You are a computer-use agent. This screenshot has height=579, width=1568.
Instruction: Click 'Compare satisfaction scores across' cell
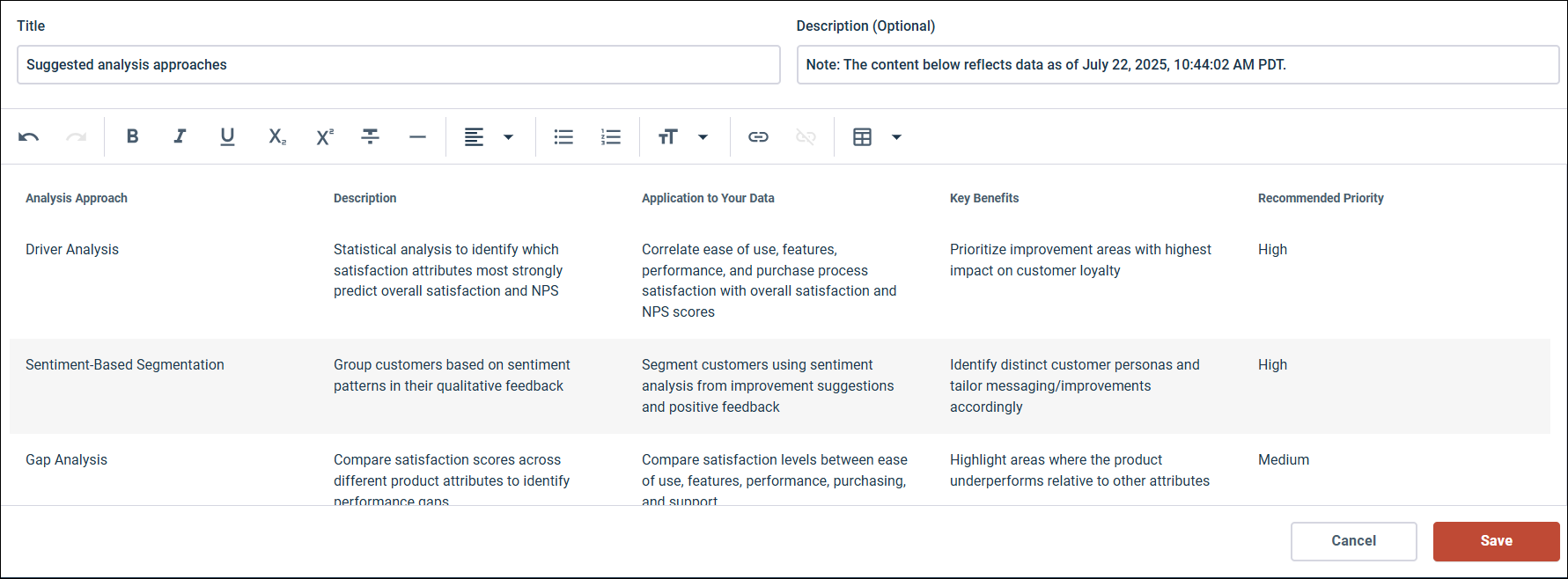[x=452, y=478]
